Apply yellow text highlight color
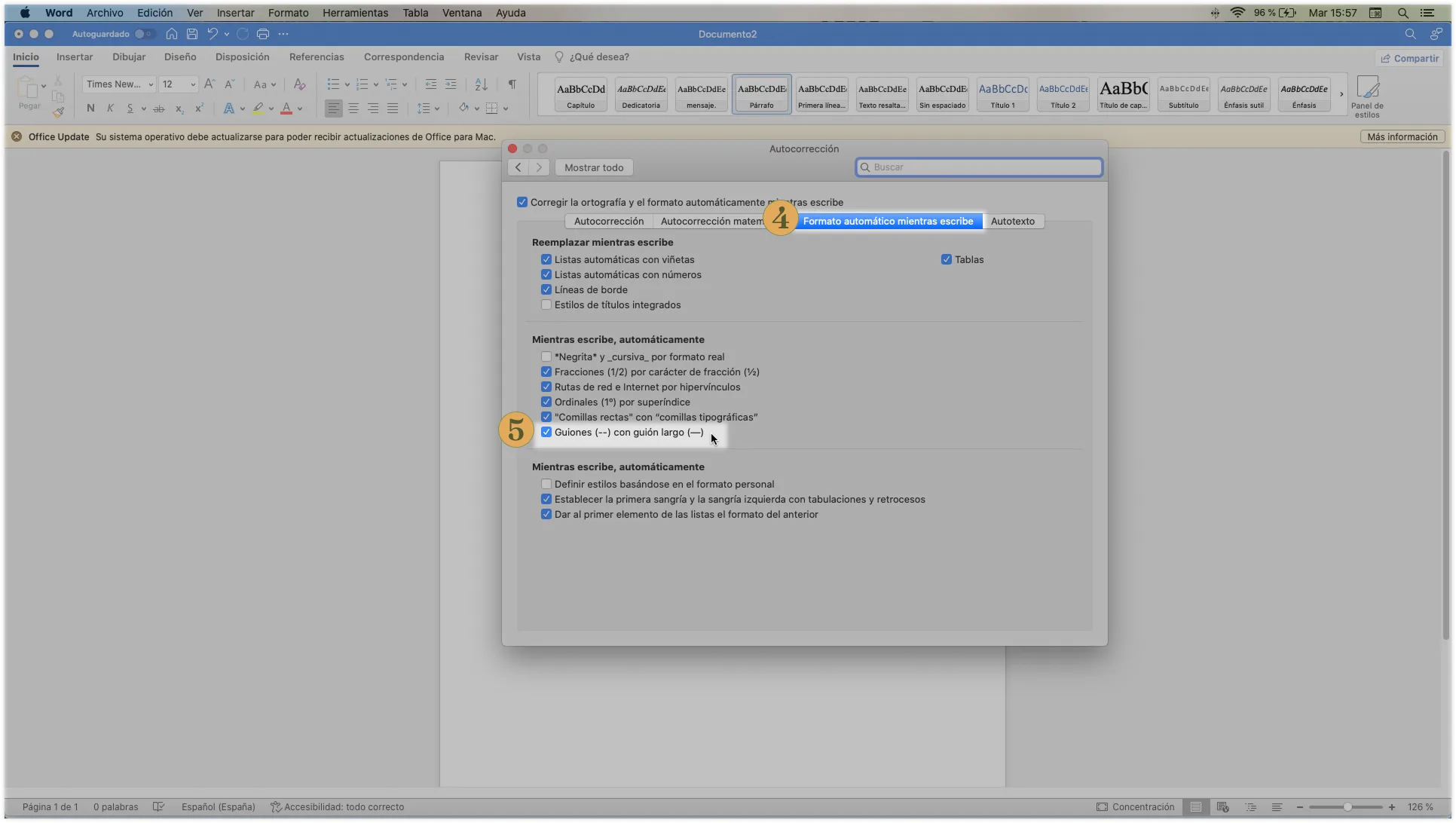Image resolution: width=1456 pixels, height=823 pixels. [x=258, y=109]
